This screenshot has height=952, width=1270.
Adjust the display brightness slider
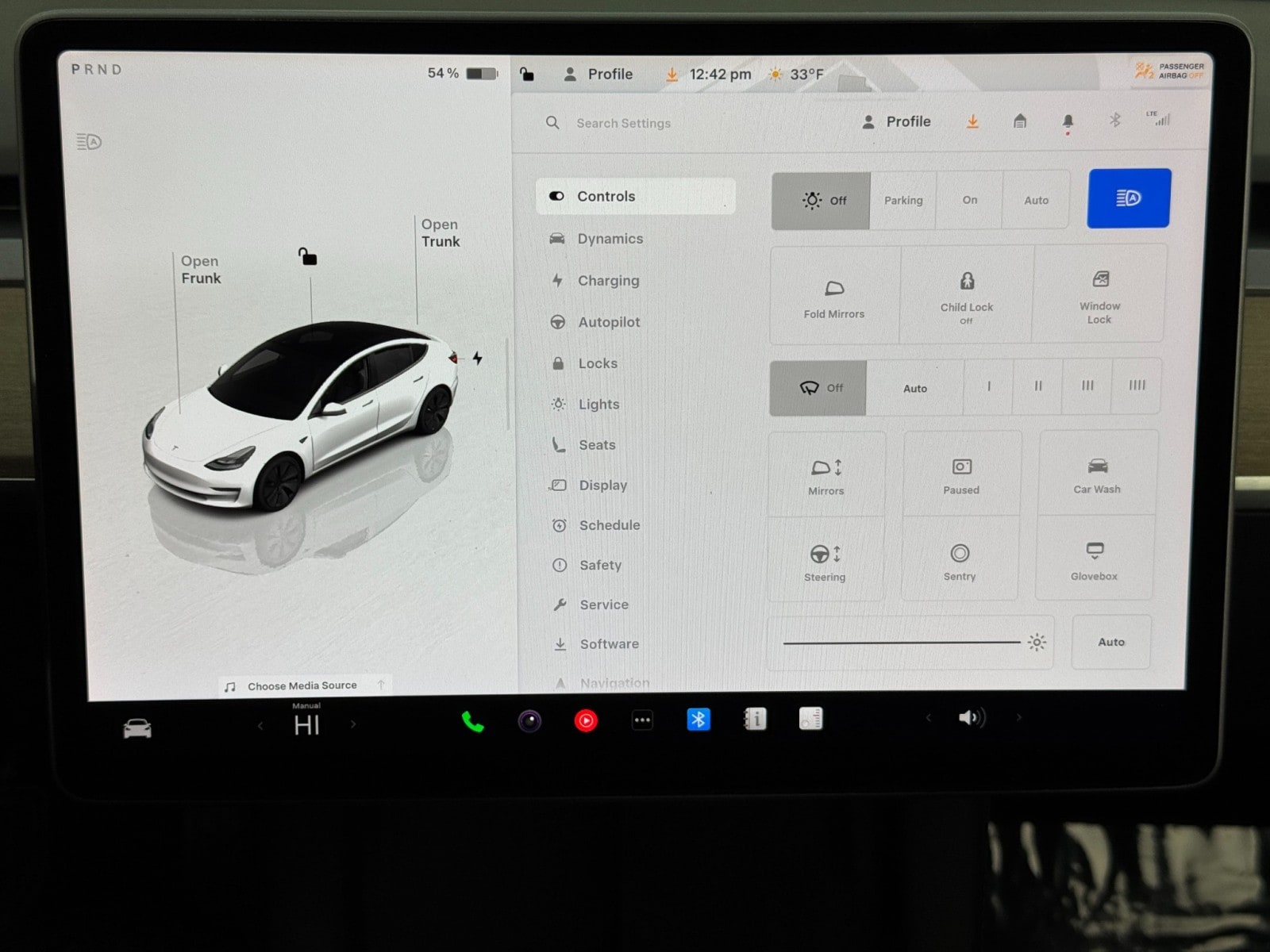coord(901,643)
